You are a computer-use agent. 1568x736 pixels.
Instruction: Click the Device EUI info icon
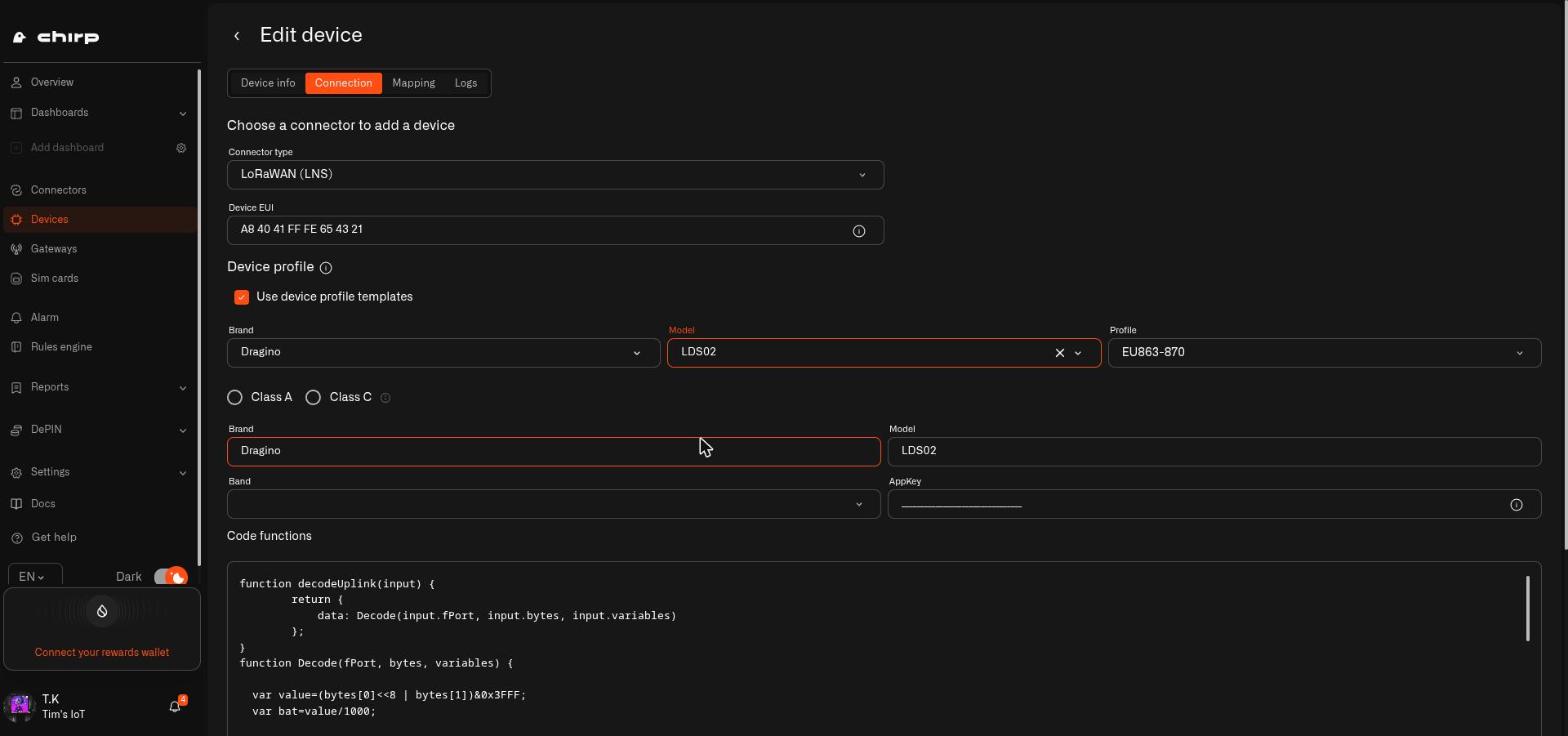(859, 231)
